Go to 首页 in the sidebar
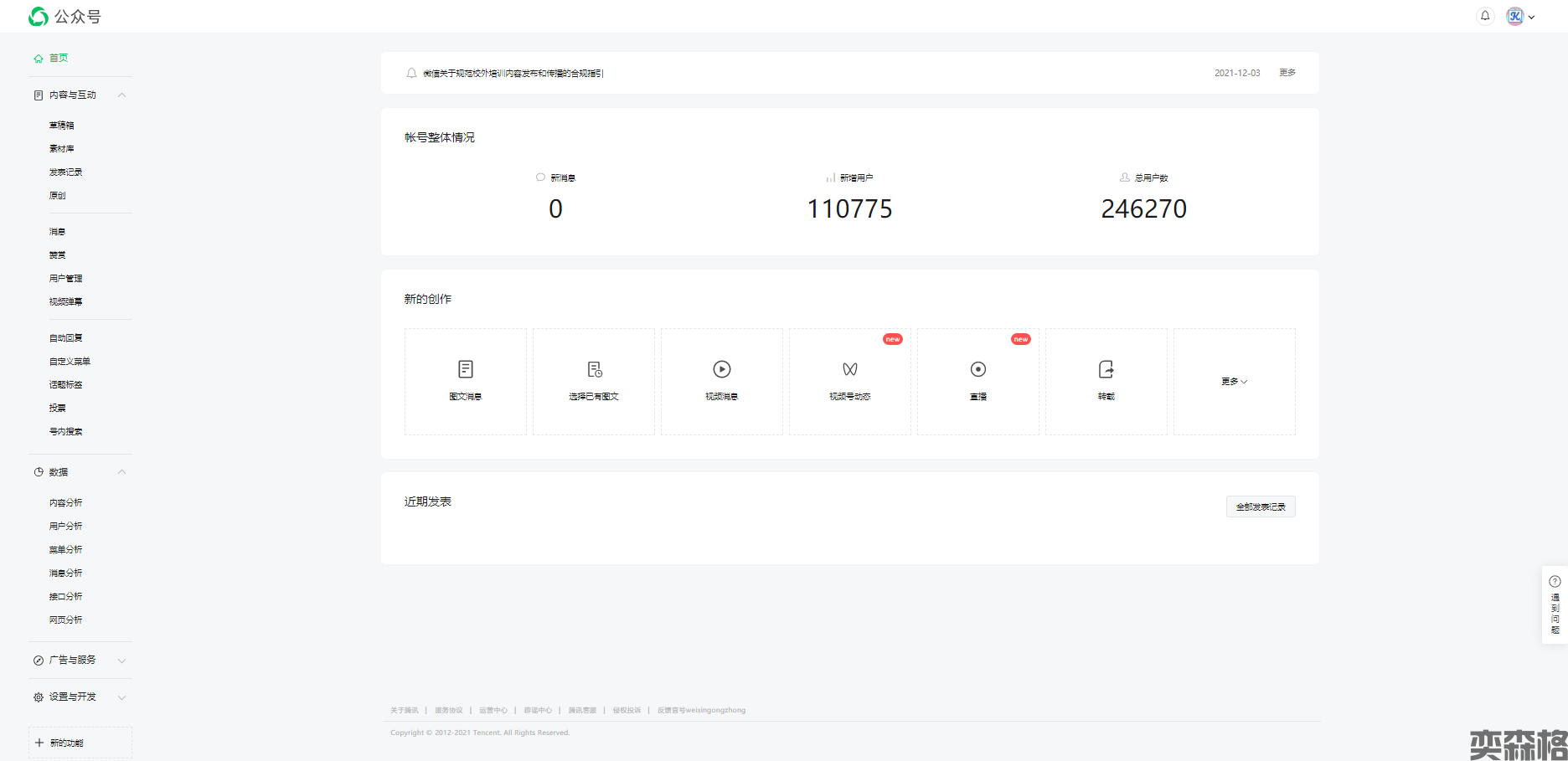 [58, 59]
